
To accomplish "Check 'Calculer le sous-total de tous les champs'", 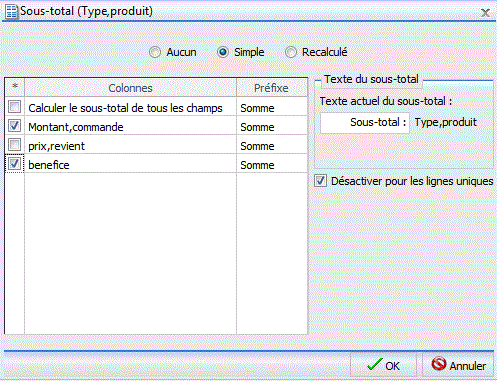I will point(15,107).
